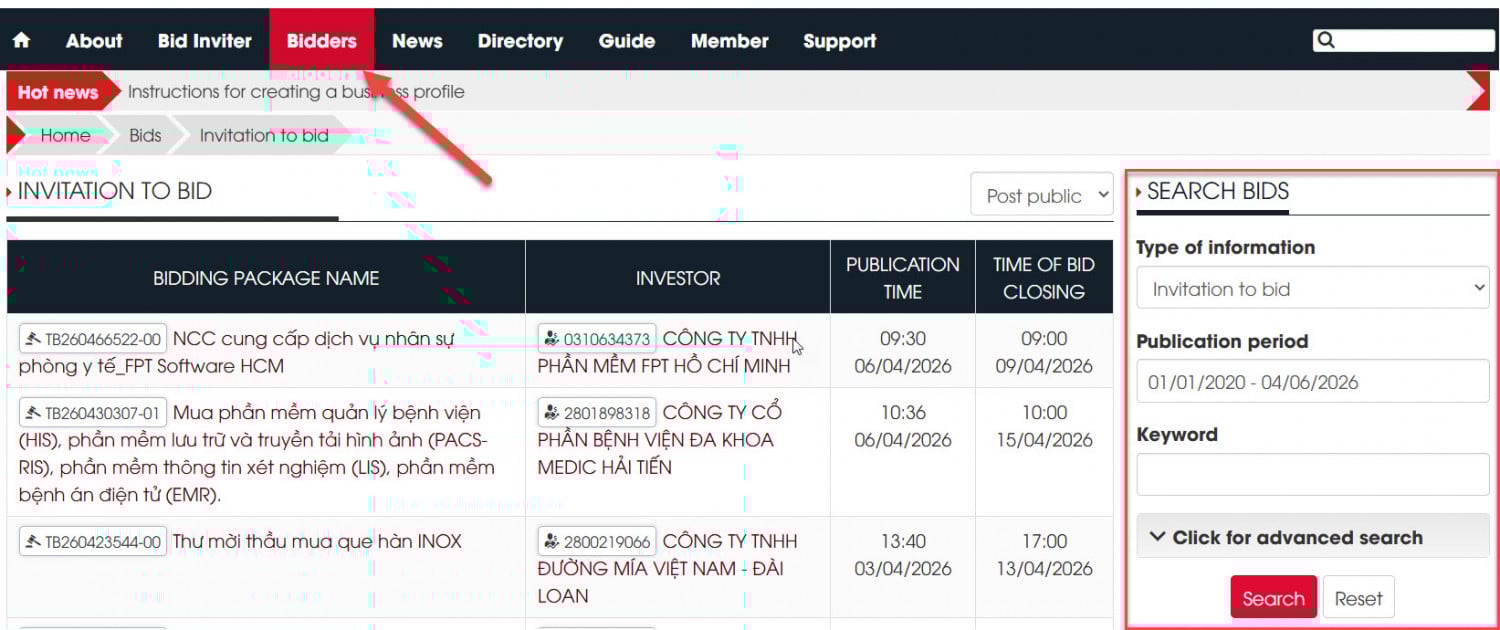Click investor tax code badge 0310634373
The height and width of the screenshot is (630, 1500).
[x=597, y=339]
